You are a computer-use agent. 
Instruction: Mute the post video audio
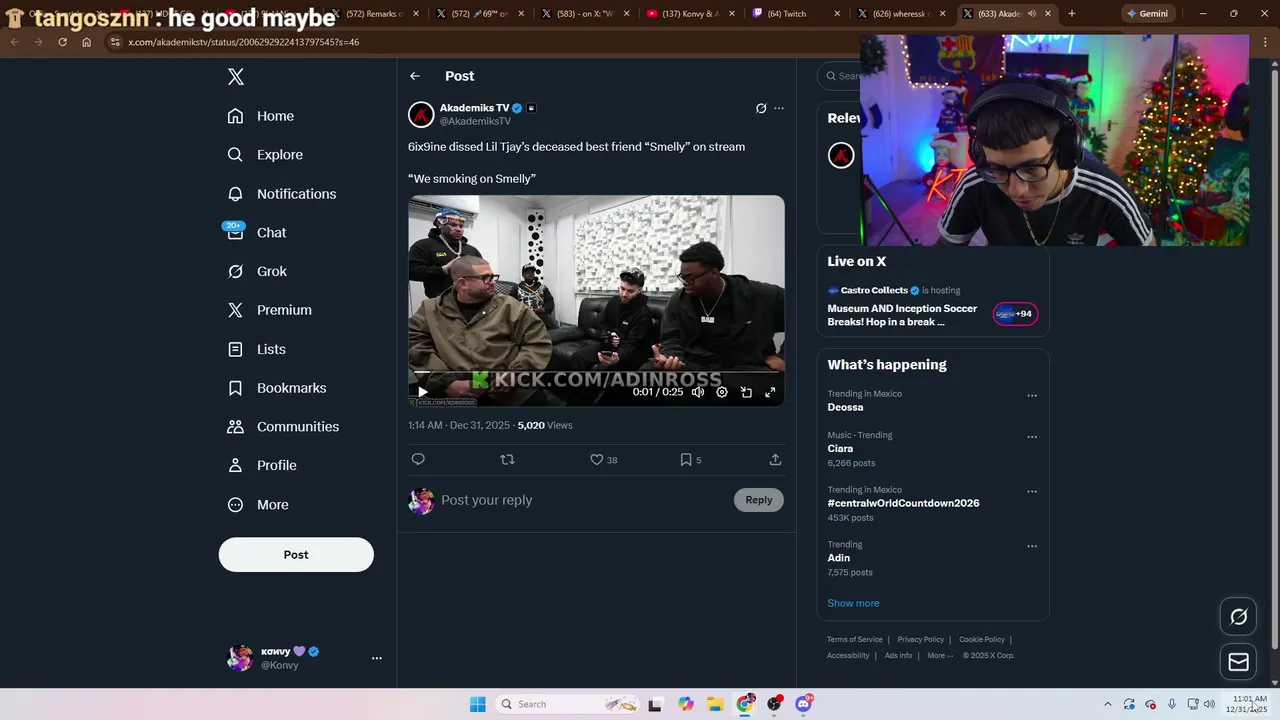[x=698, y=392]
